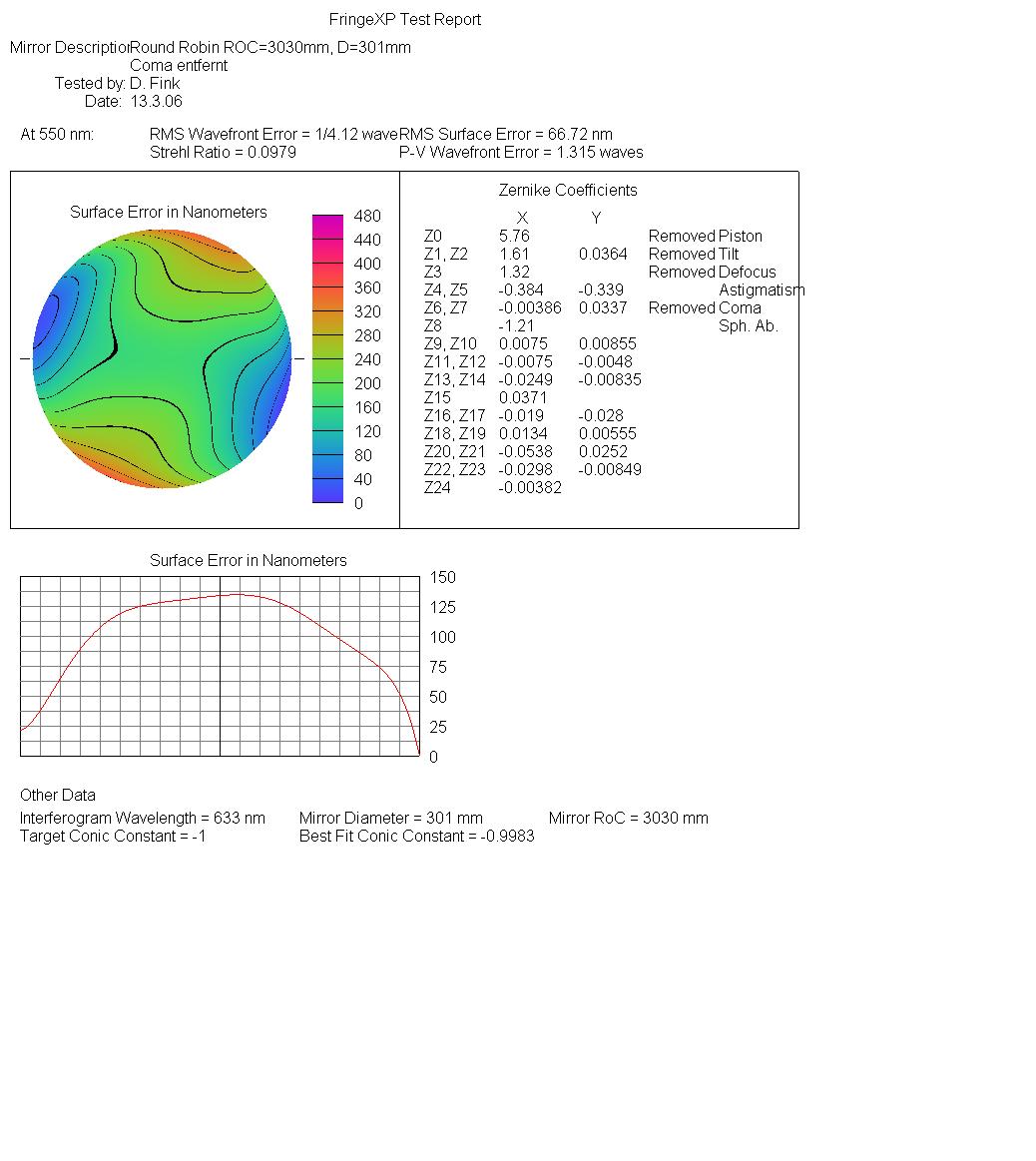Click the Z8 value '-1.21'

coord(515,325)
